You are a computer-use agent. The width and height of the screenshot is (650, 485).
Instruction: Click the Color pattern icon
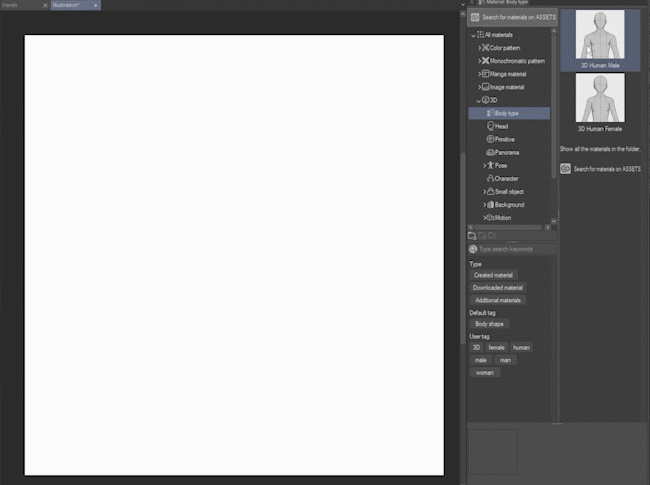pos(485,48)
